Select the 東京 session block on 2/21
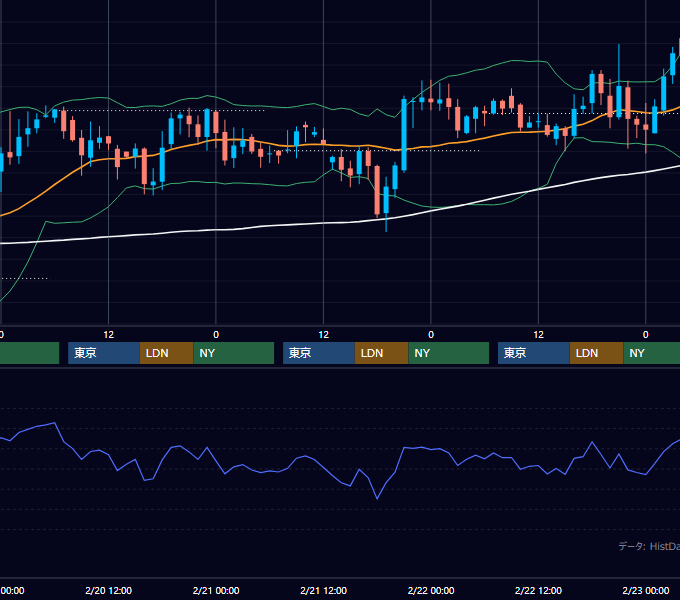The height and width of the screenshot is (600, 680). tap(319, 353)
